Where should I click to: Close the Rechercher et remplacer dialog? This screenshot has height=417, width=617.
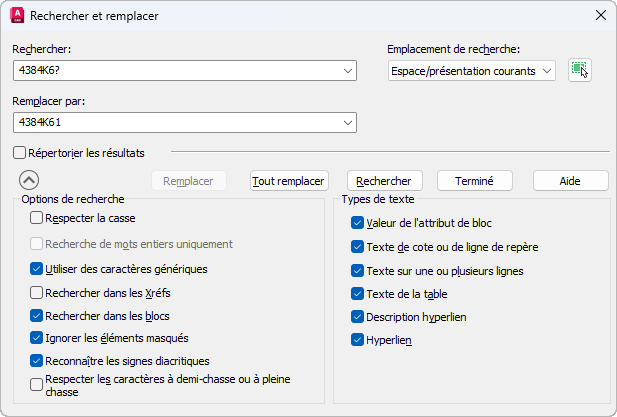click(599, 15)
